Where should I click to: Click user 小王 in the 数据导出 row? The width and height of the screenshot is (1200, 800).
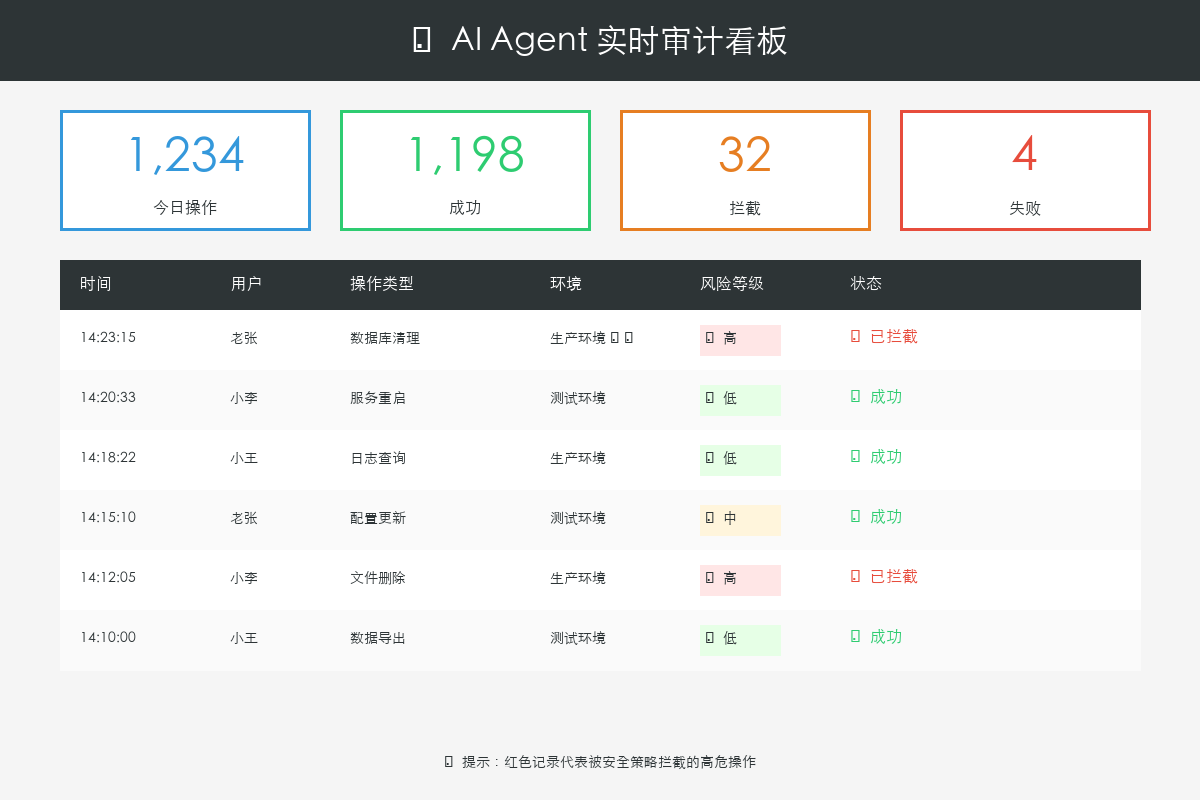[x=244, y=638]
